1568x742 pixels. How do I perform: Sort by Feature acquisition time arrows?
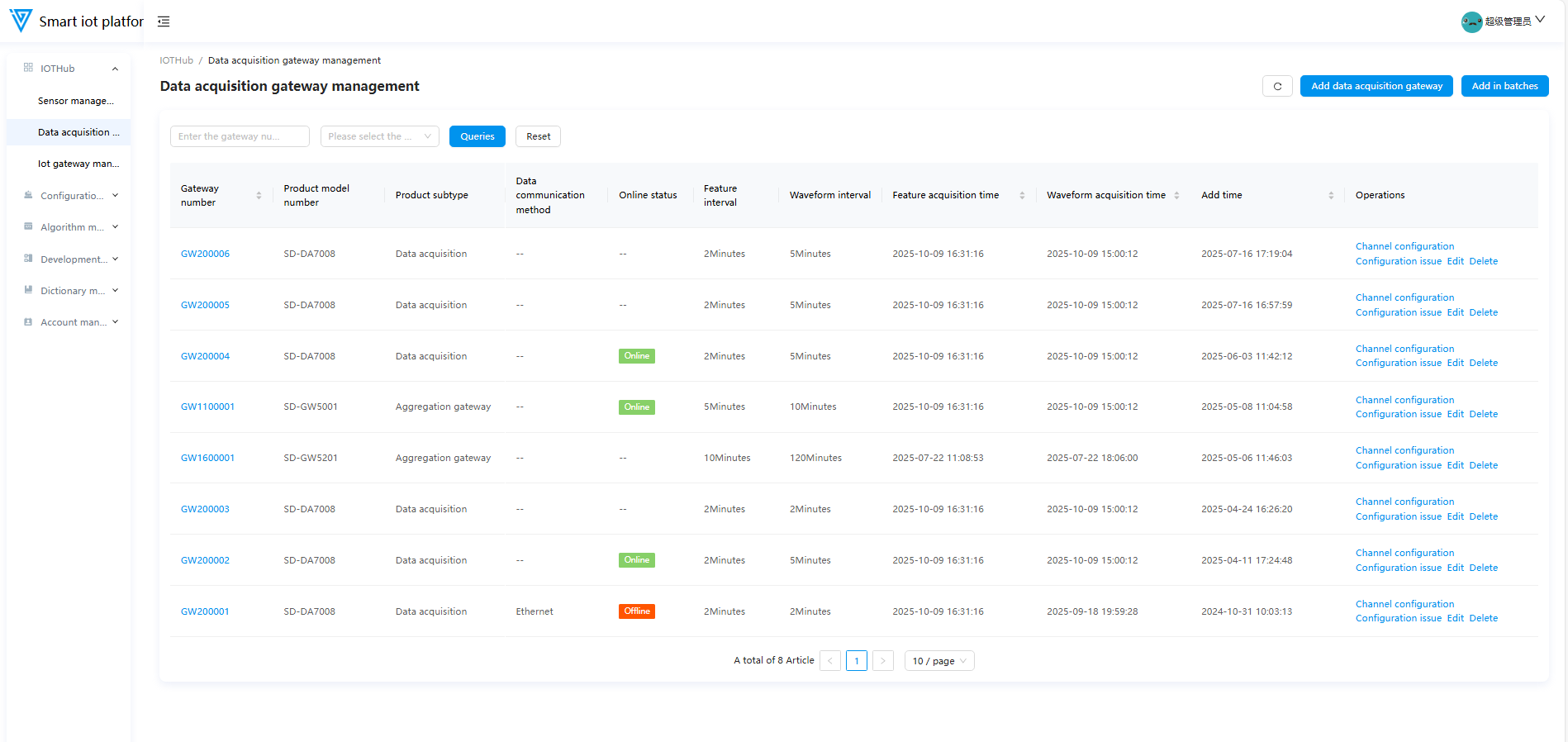(x=1022, y=196)
